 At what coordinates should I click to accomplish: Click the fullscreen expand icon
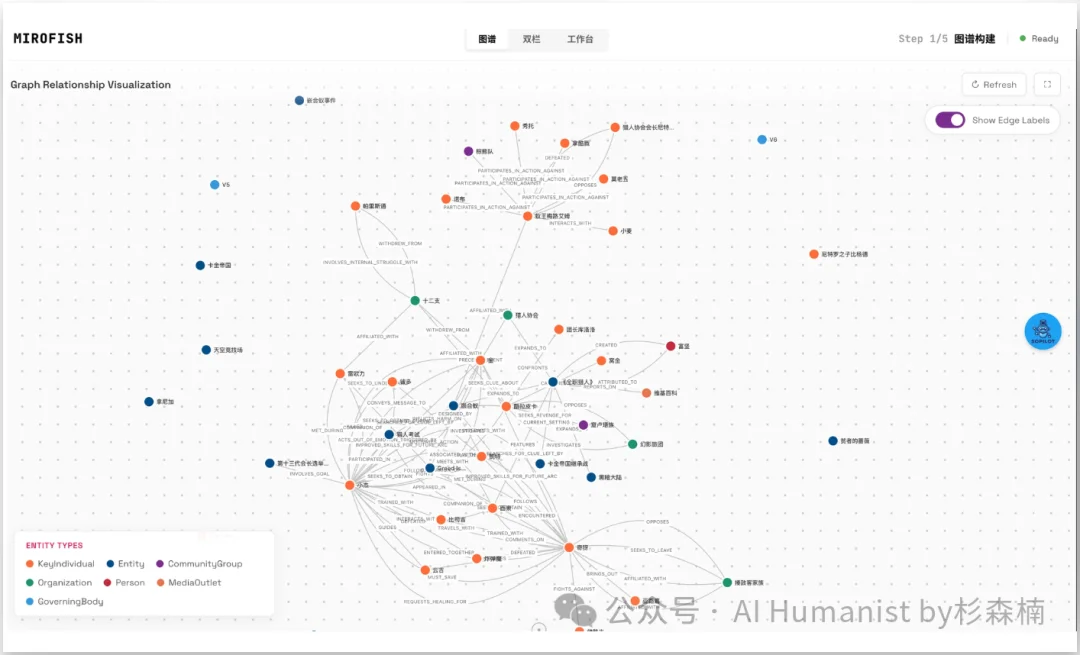(x=1046, y=85)
